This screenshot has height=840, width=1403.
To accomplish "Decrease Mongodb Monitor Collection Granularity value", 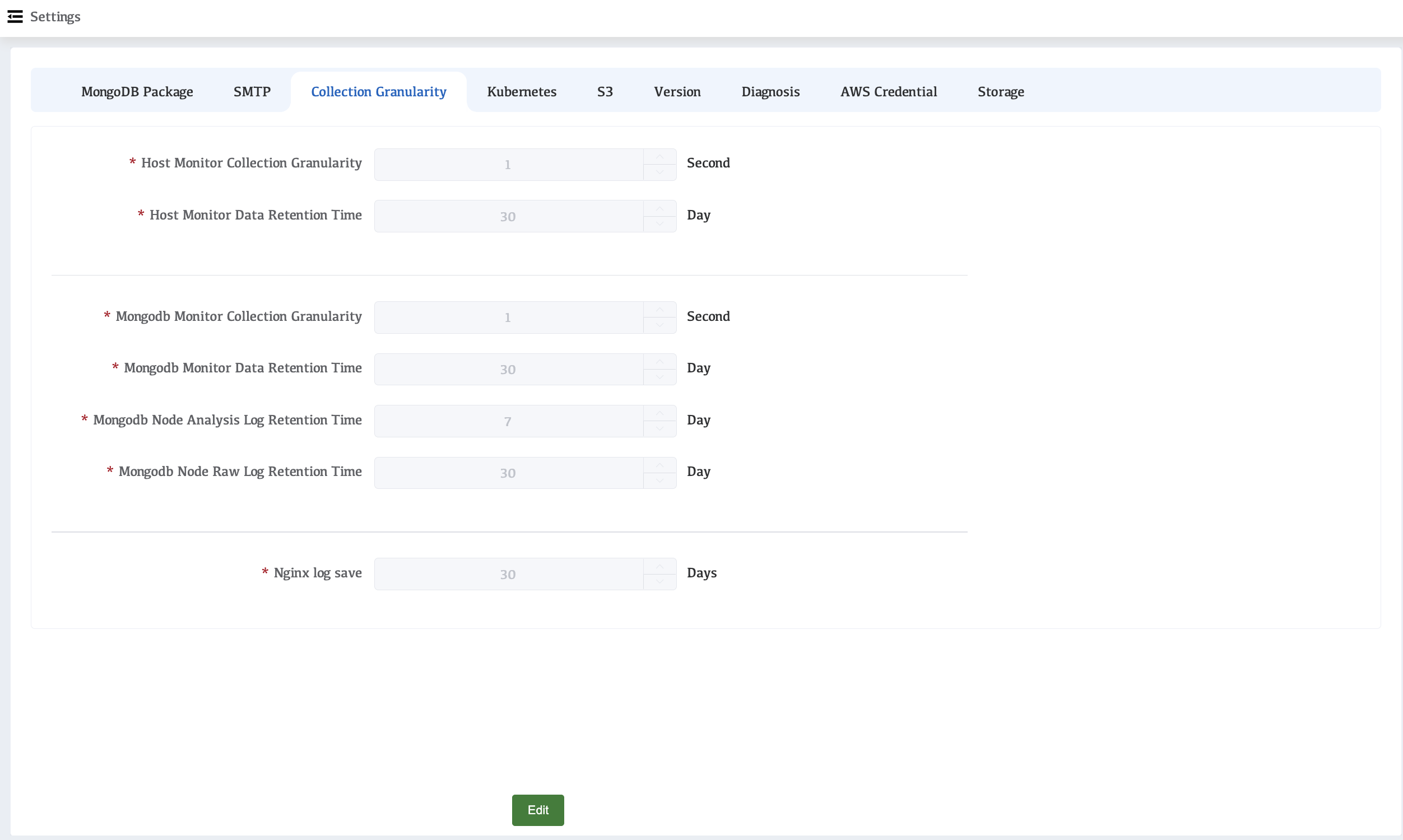I will tap(659, 325).
